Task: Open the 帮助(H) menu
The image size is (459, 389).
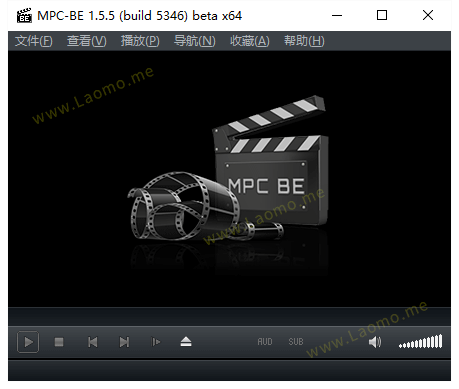Action: [304, 41]
